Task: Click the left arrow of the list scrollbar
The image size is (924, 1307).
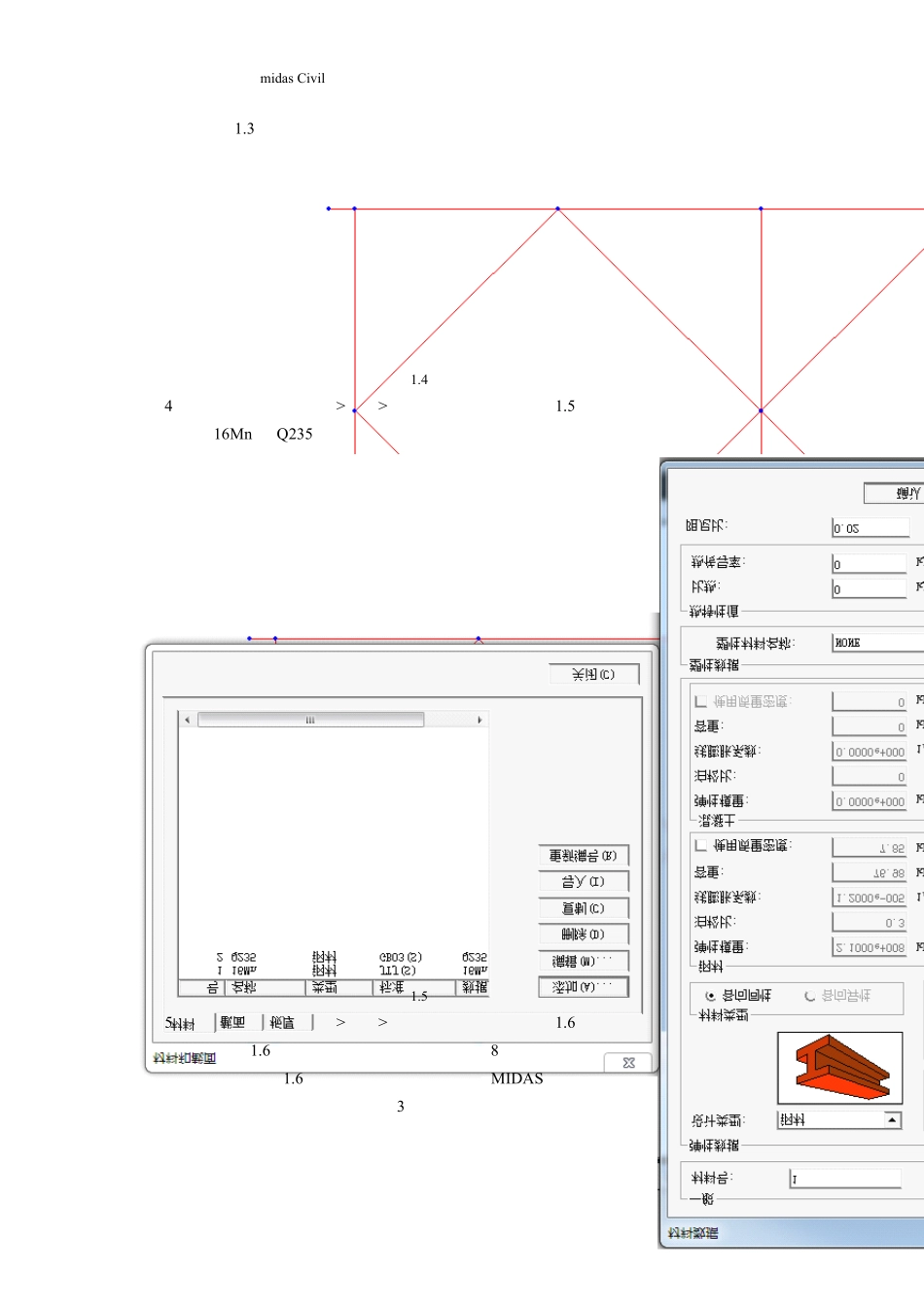Action: coord(188,720)
